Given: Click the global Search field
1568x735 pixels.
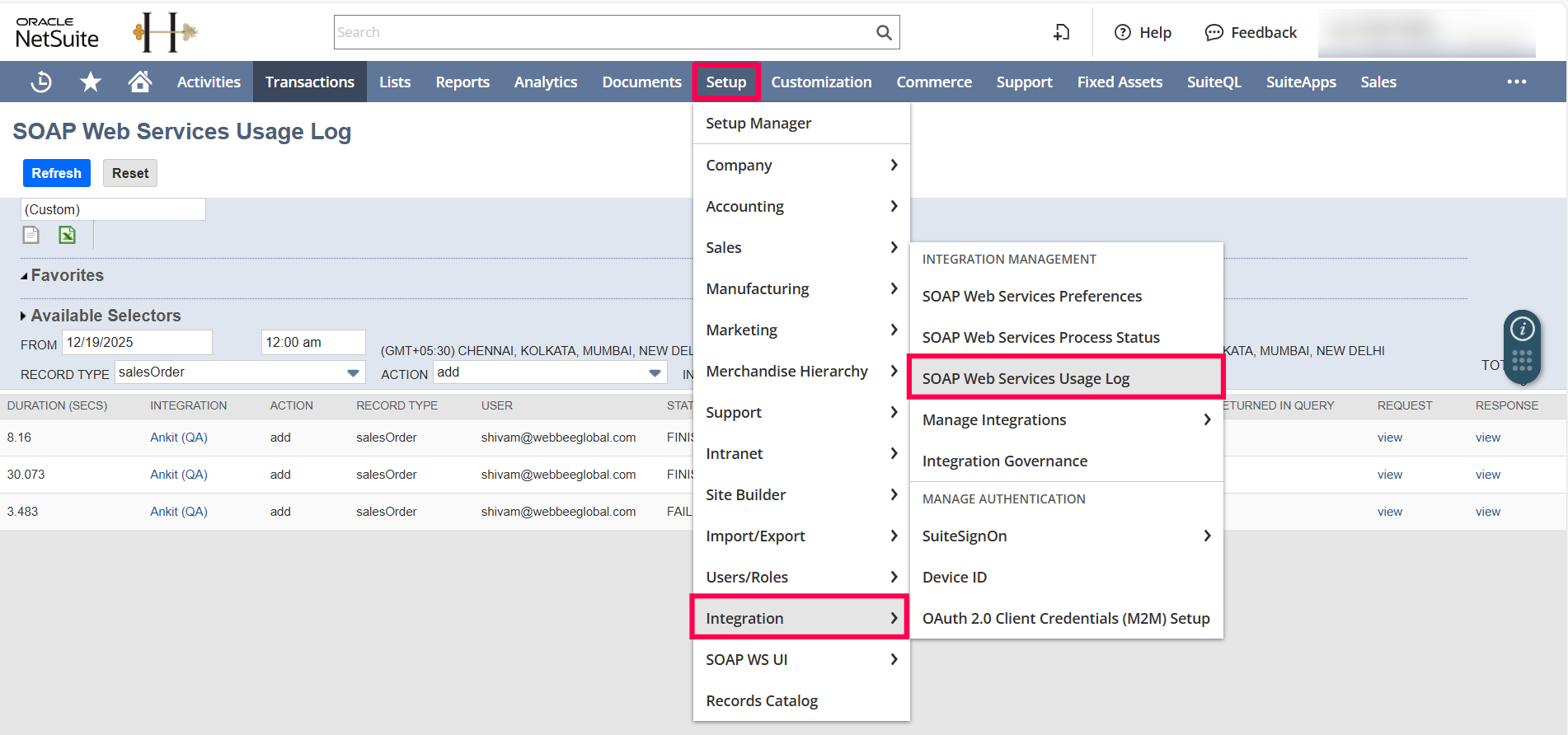Looking at the screenshot, I should tap(603, 32).
